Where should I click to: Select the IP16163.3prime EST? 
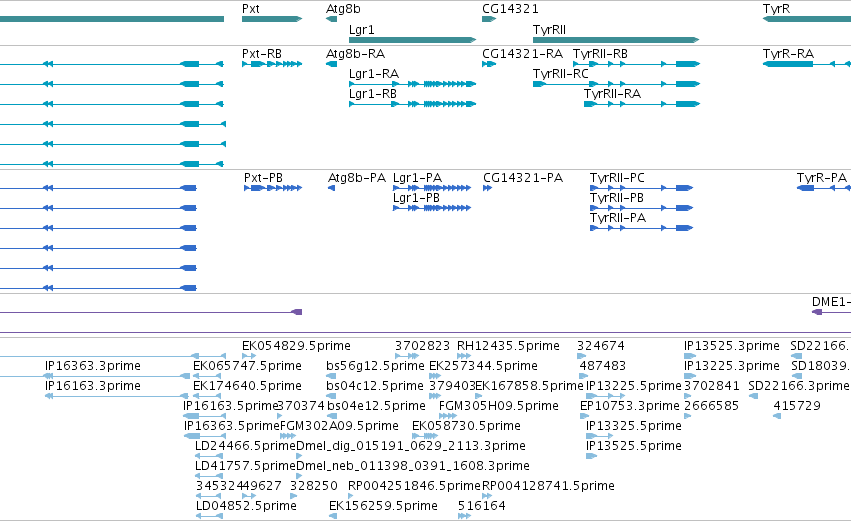click(117, 396)
